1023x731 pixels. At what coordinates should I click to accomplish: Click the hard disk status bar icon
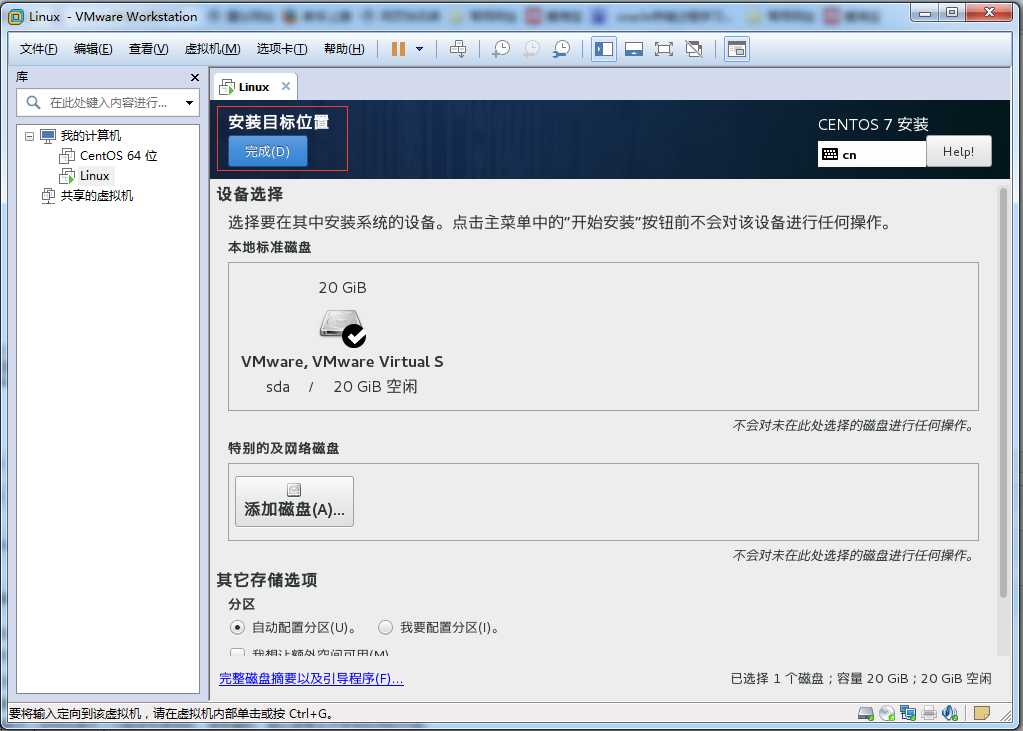866,713
